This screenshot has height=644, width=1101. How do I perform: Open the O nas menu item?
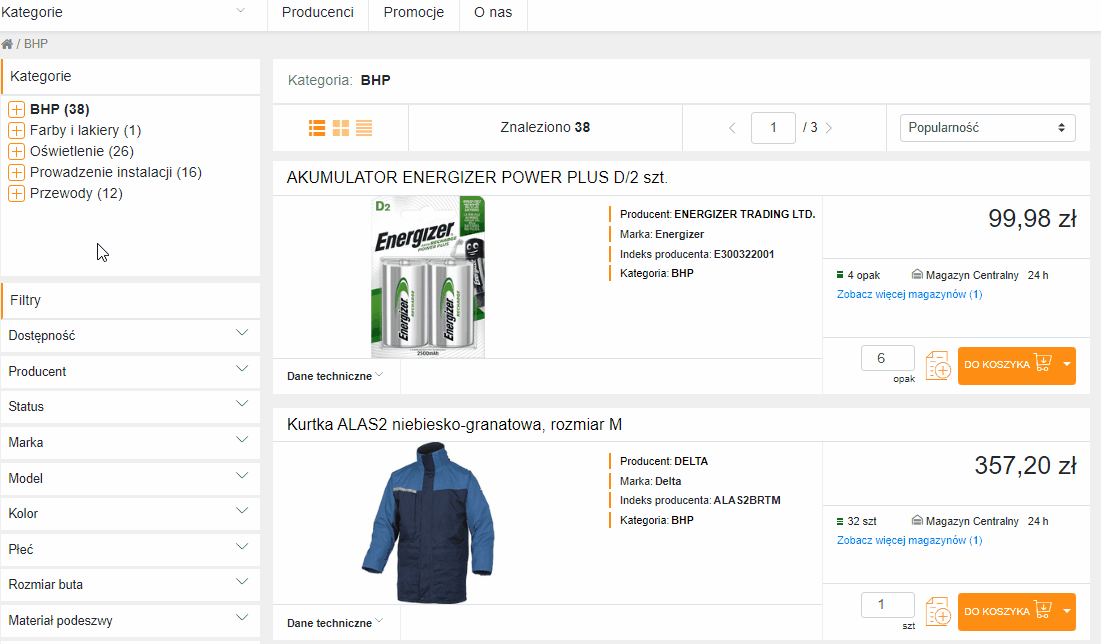pos(493,13)
